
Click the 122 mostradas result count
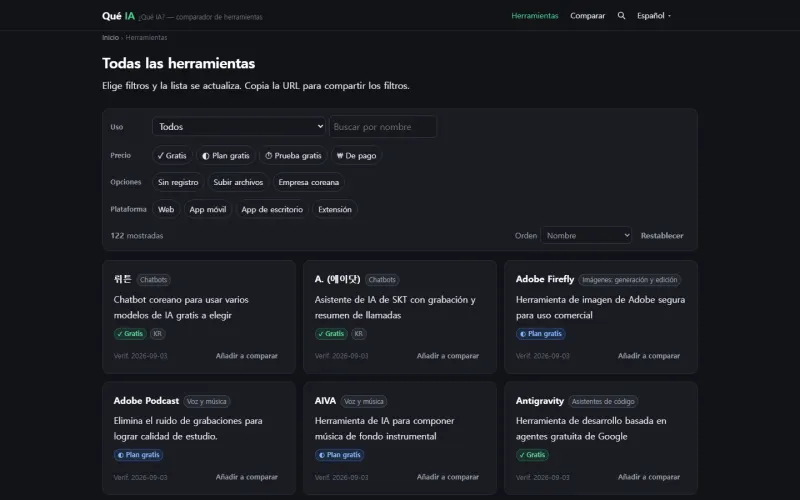pyautogui.click(x=137, y=235)
